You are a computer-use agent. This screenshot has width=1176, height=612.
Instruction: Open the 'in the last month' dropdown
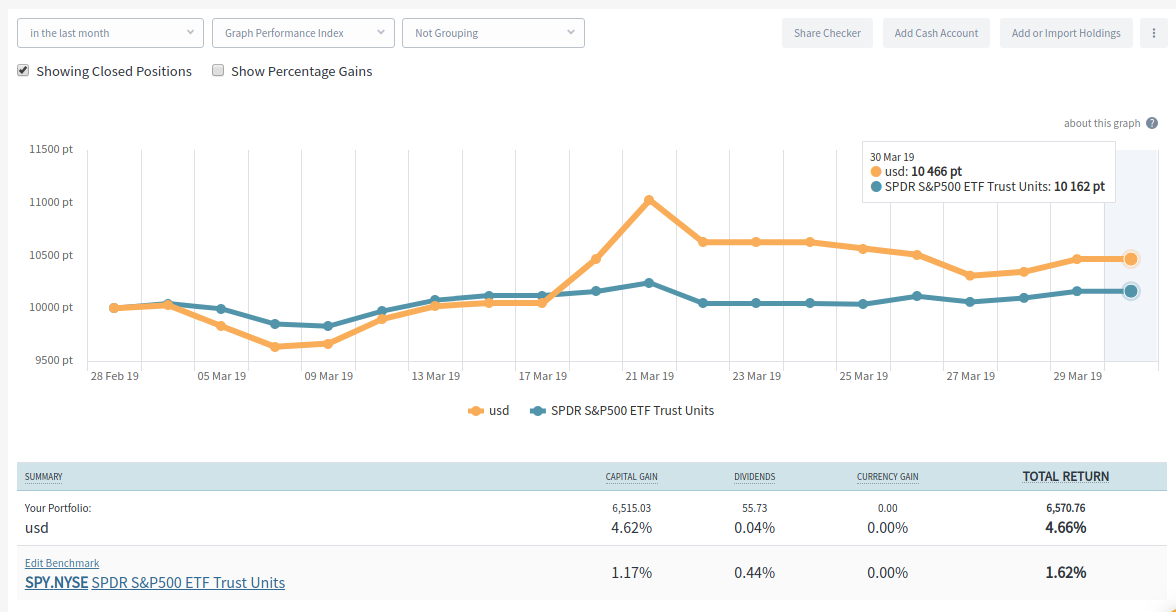click(110, 33)
